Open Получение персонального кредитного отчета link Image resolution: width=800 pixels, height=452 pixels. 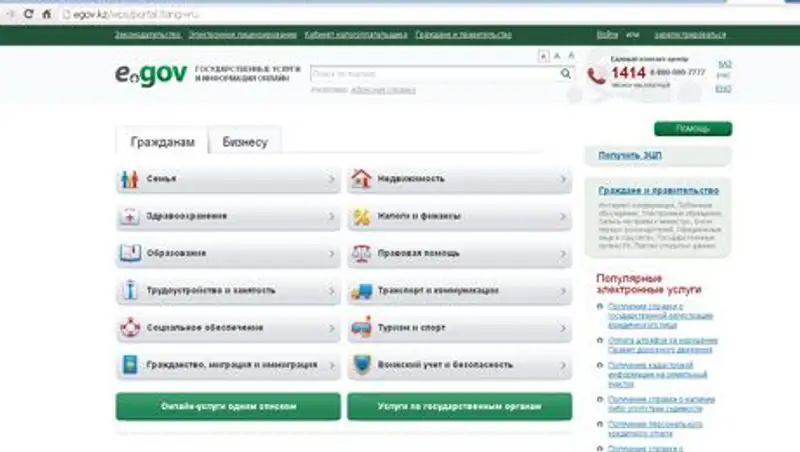click(655, 429)
